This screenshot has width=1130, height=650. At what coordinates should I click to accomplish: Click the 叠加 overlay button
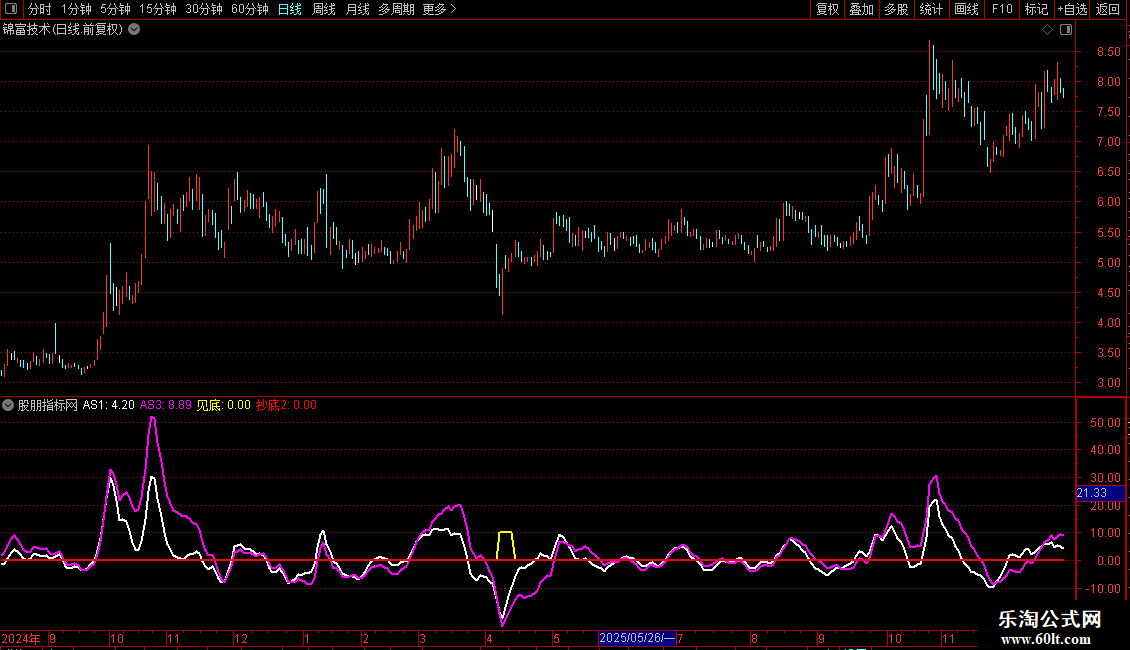[x=861, y=10]
